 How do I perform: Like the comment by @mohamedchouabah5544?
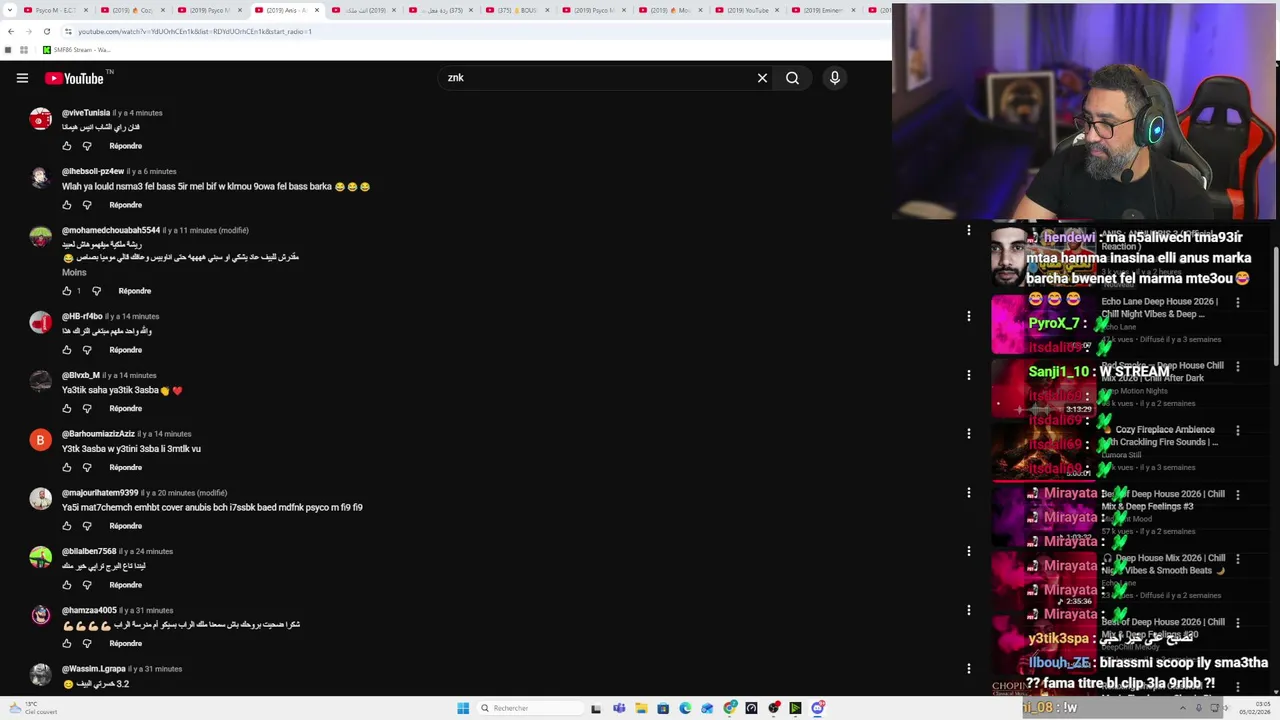coord(67,291)
